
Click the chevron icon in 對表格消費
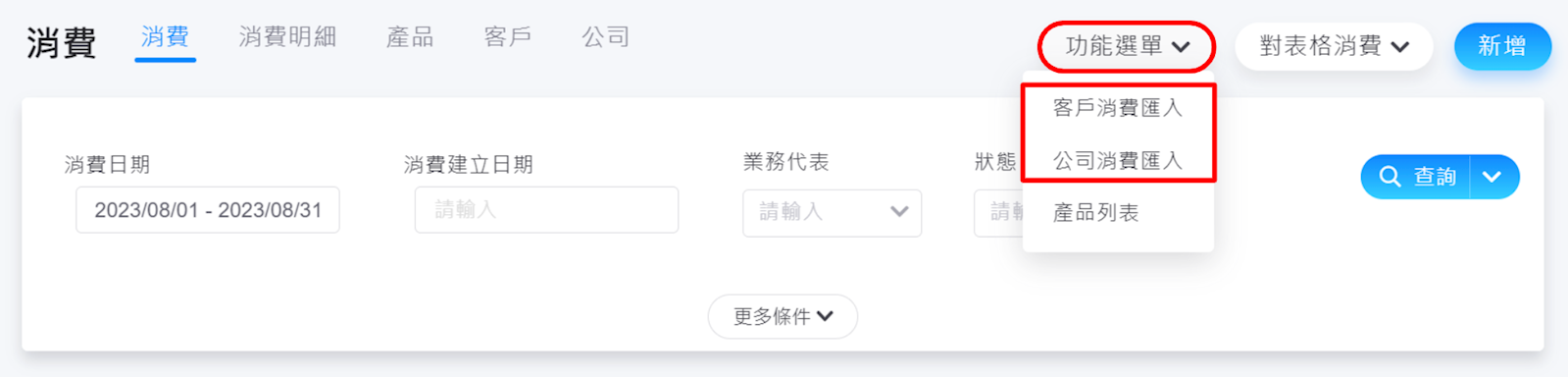point(1400,47)
